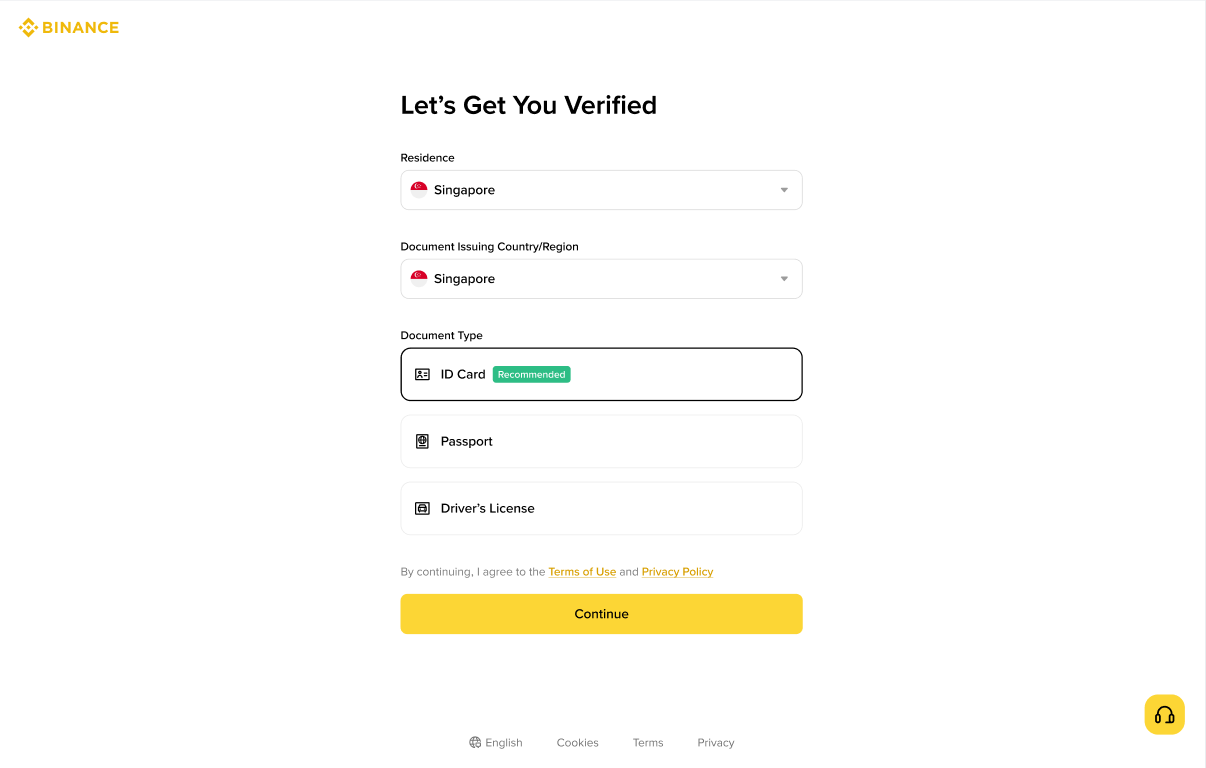Open the Terms of Use link
The width and height of the screenshot is (1206, 768).
click(x=582, y=572)
